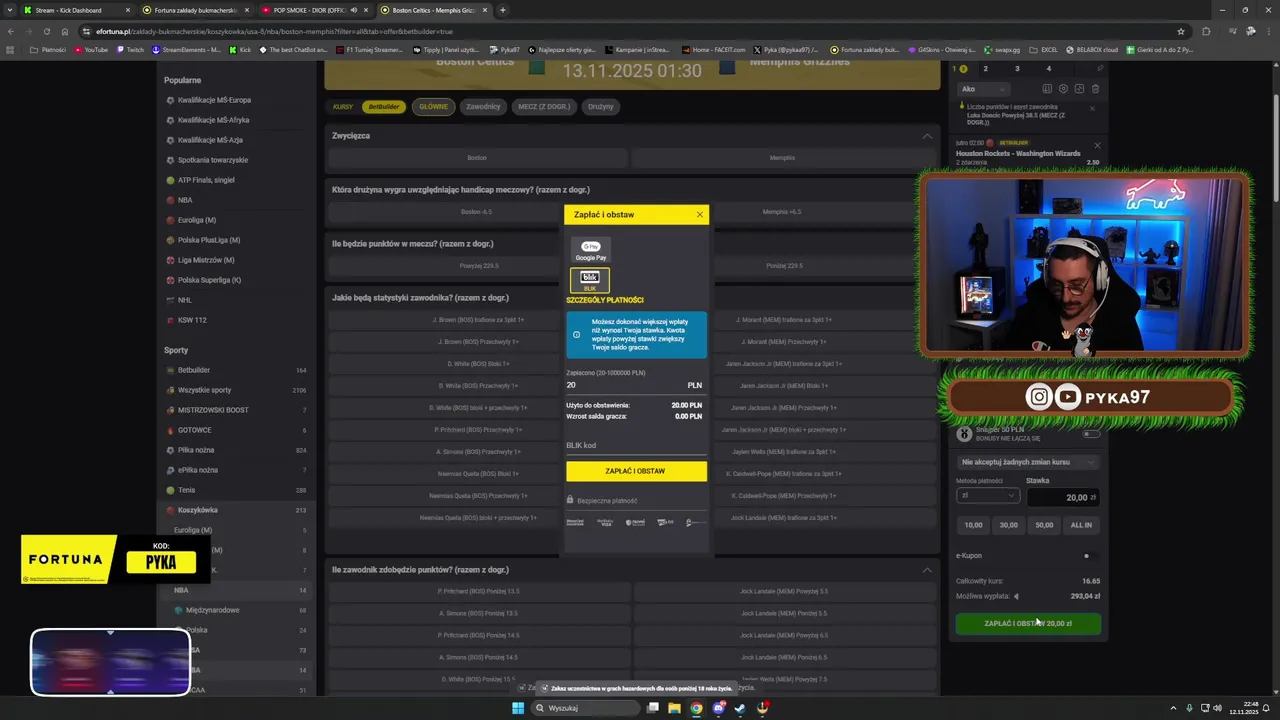The height and width of the screenshot is (720, 1280).
Task: Select the MECZ (Z DOGR.) filter tab
Action: click(544, 106)
